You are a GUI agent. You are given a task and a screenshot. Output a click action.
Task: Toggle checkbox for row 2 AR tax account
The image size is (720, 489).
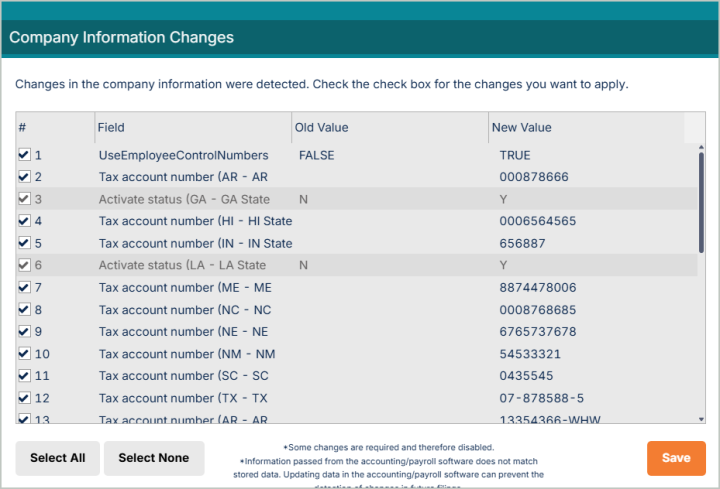pos(24,177)
